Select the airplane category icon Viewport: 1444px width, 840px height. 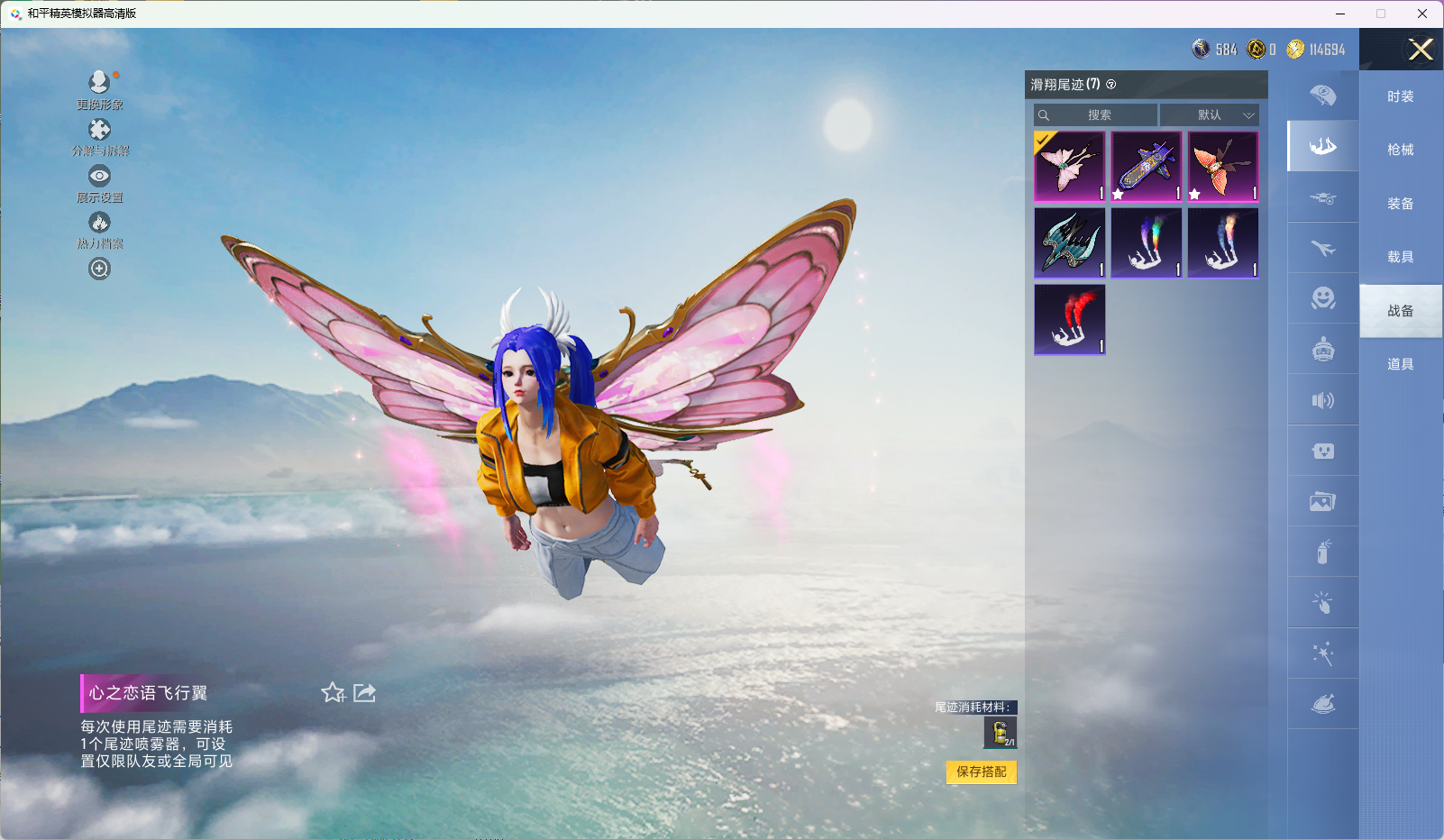tap(1322, 248)
